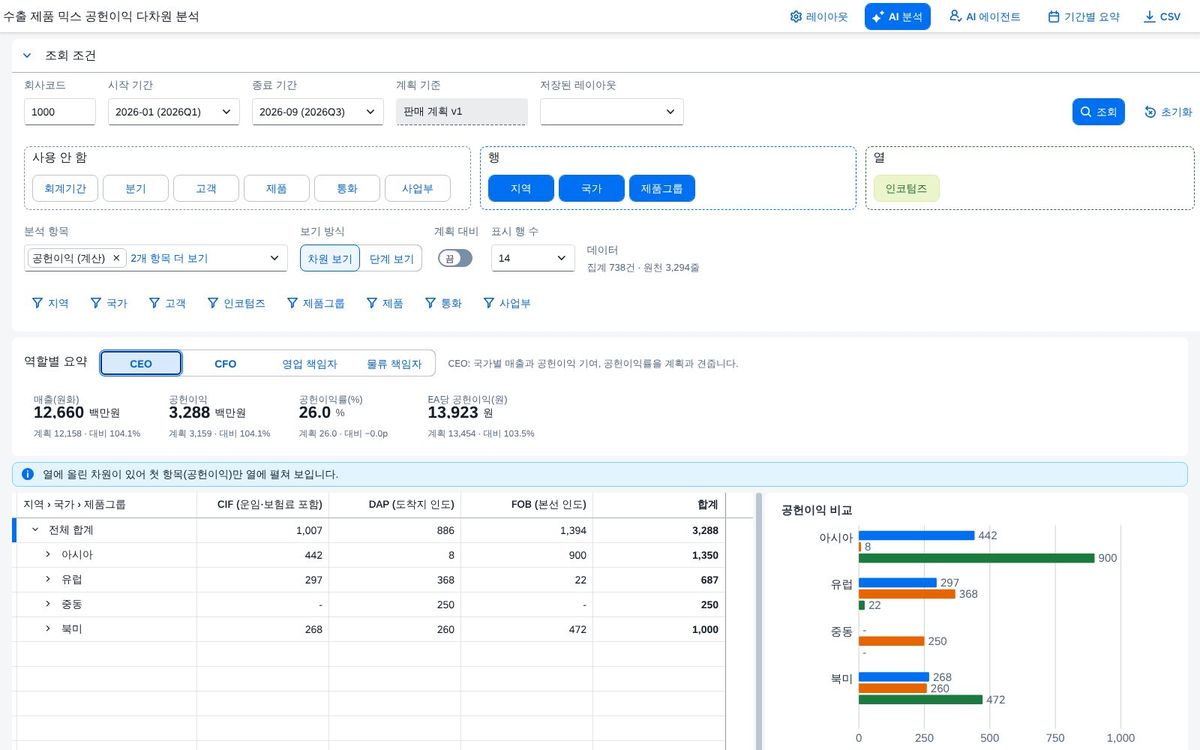Download data with the CSV icon
This screenshot has width=1200, height=750.
coord(1149,17)
